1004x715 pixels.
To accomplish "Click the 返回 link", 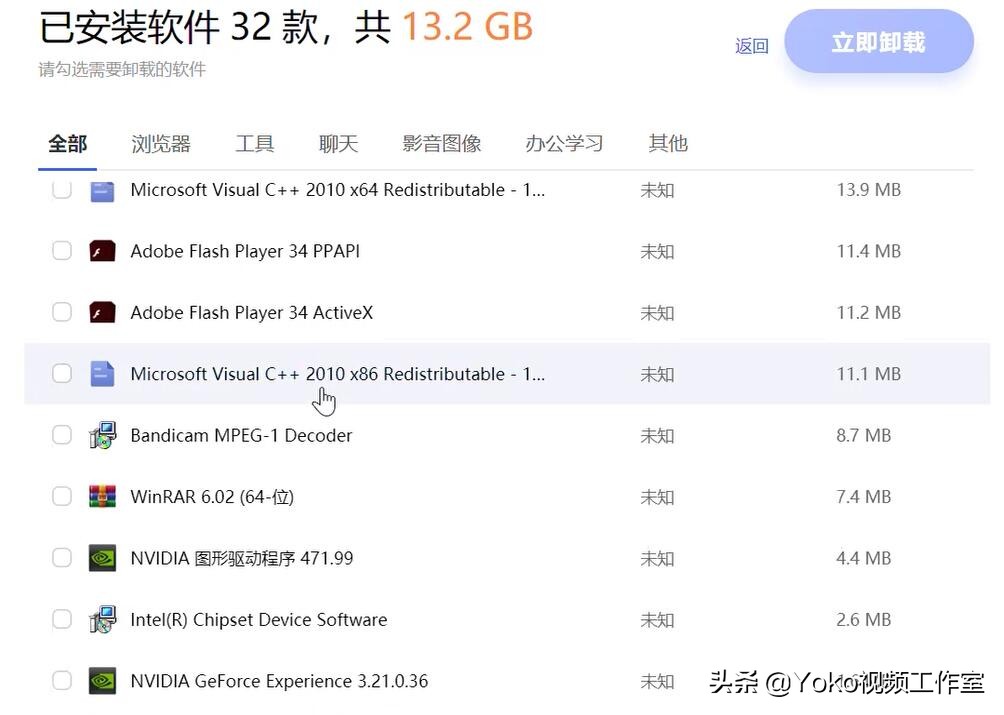I will click(752, 46).
